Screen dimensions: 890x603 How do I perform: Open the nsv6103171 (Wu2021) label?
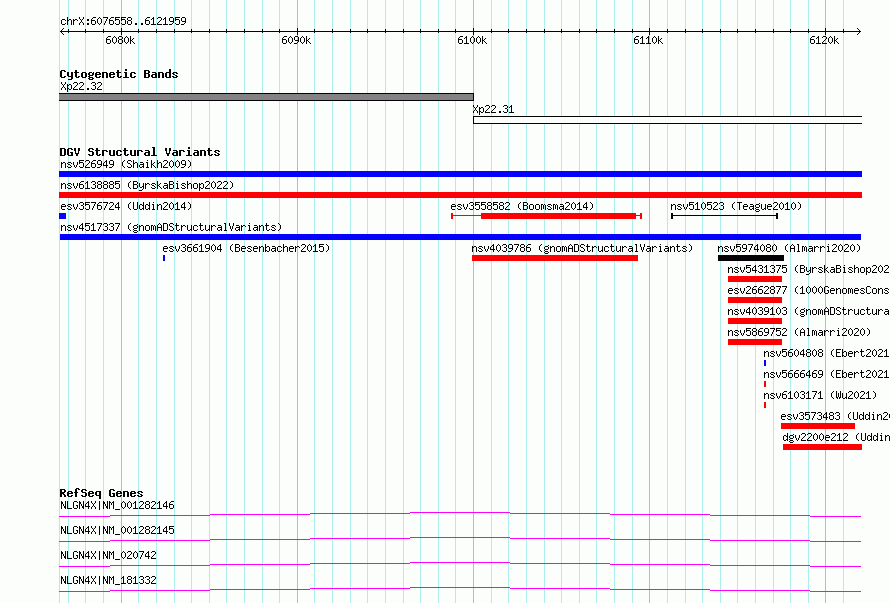pos(820,395)
